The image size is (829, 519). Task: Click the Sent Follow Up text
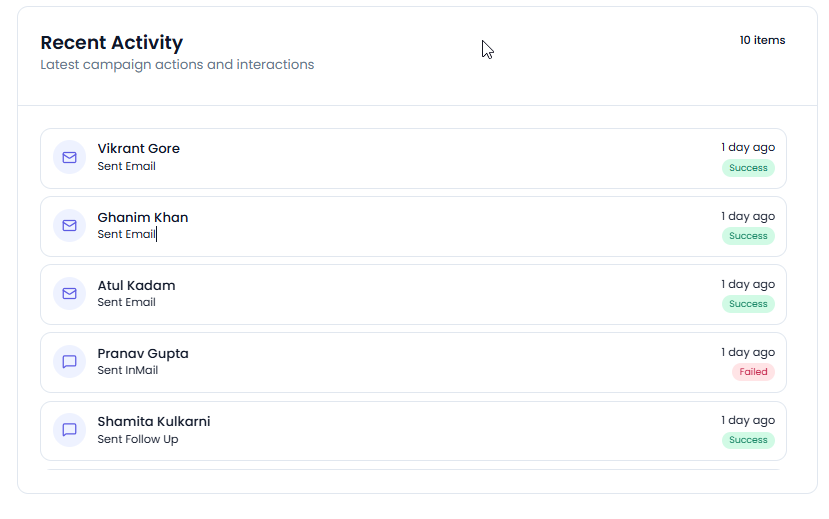[x=138, y=439]
